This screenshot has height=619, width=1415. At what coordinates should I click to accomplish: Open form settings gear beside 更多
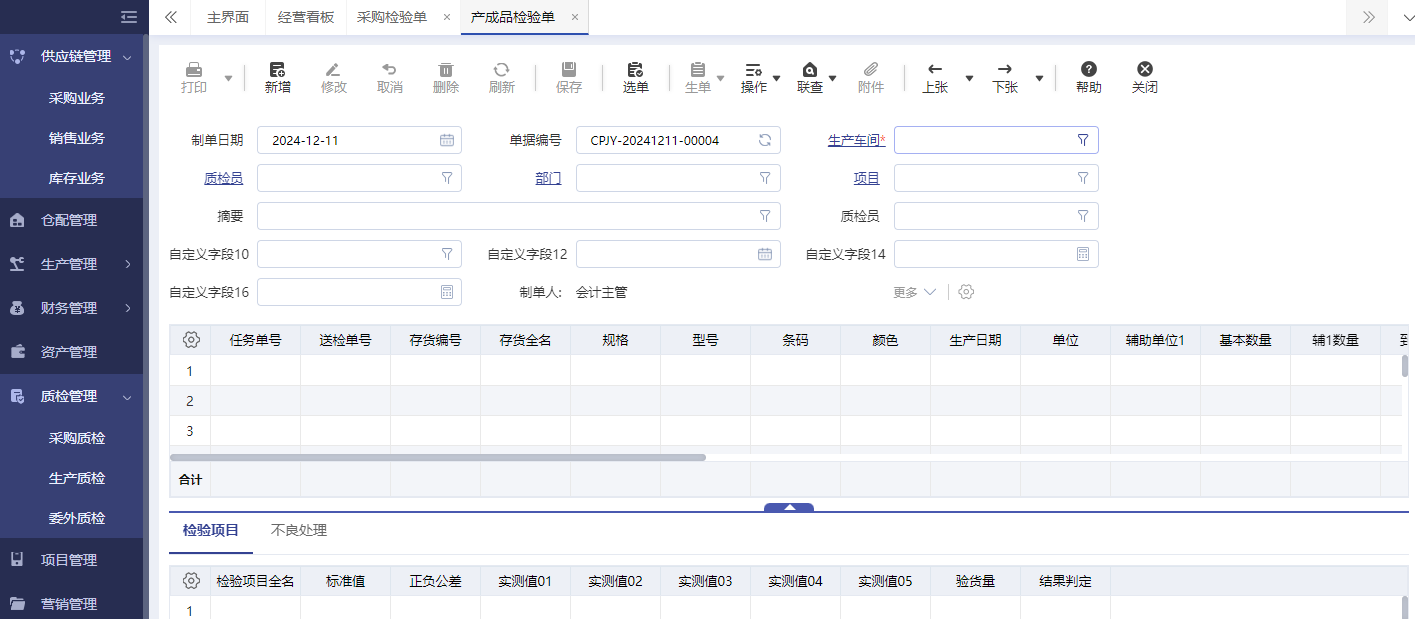[966, 292]
